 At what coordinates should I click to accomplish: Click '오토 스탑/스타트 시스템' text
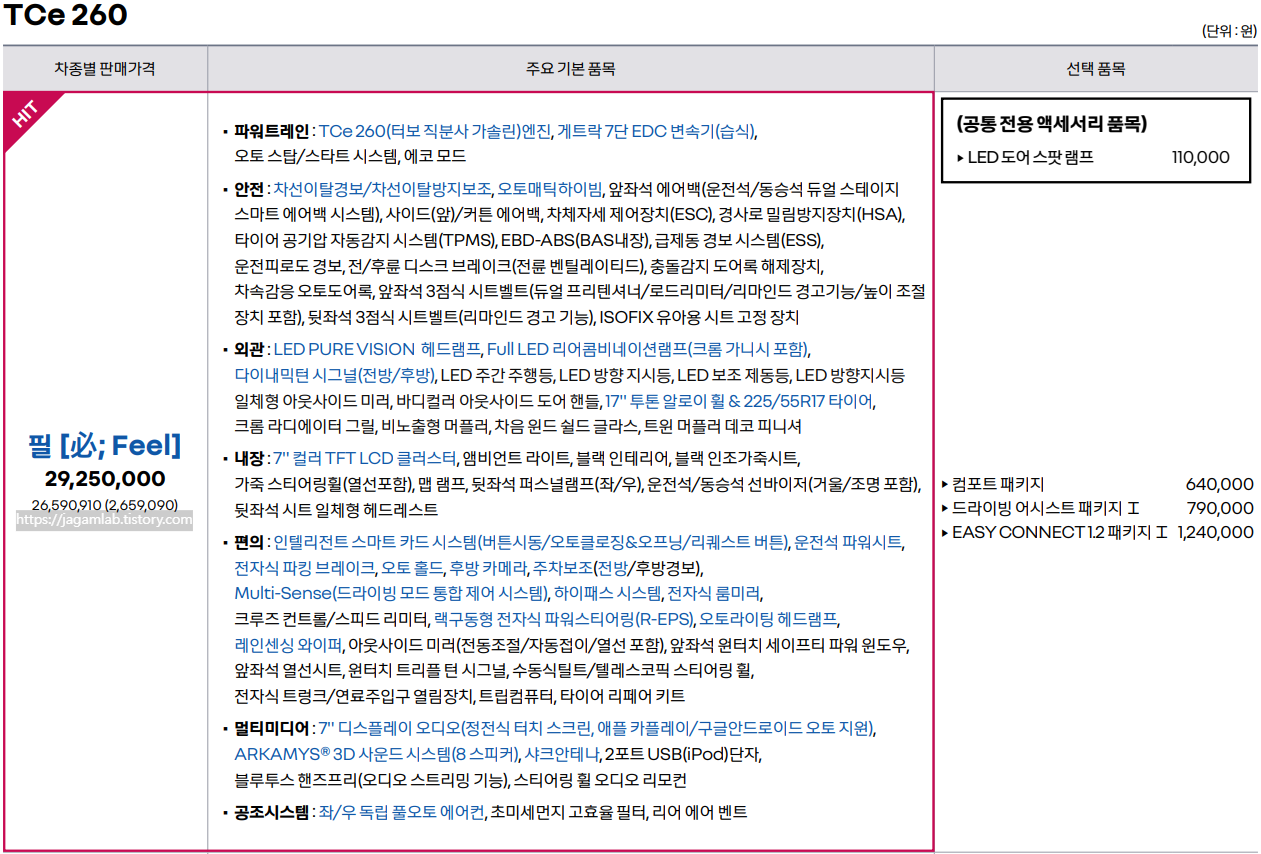click(x=315, y=157)
